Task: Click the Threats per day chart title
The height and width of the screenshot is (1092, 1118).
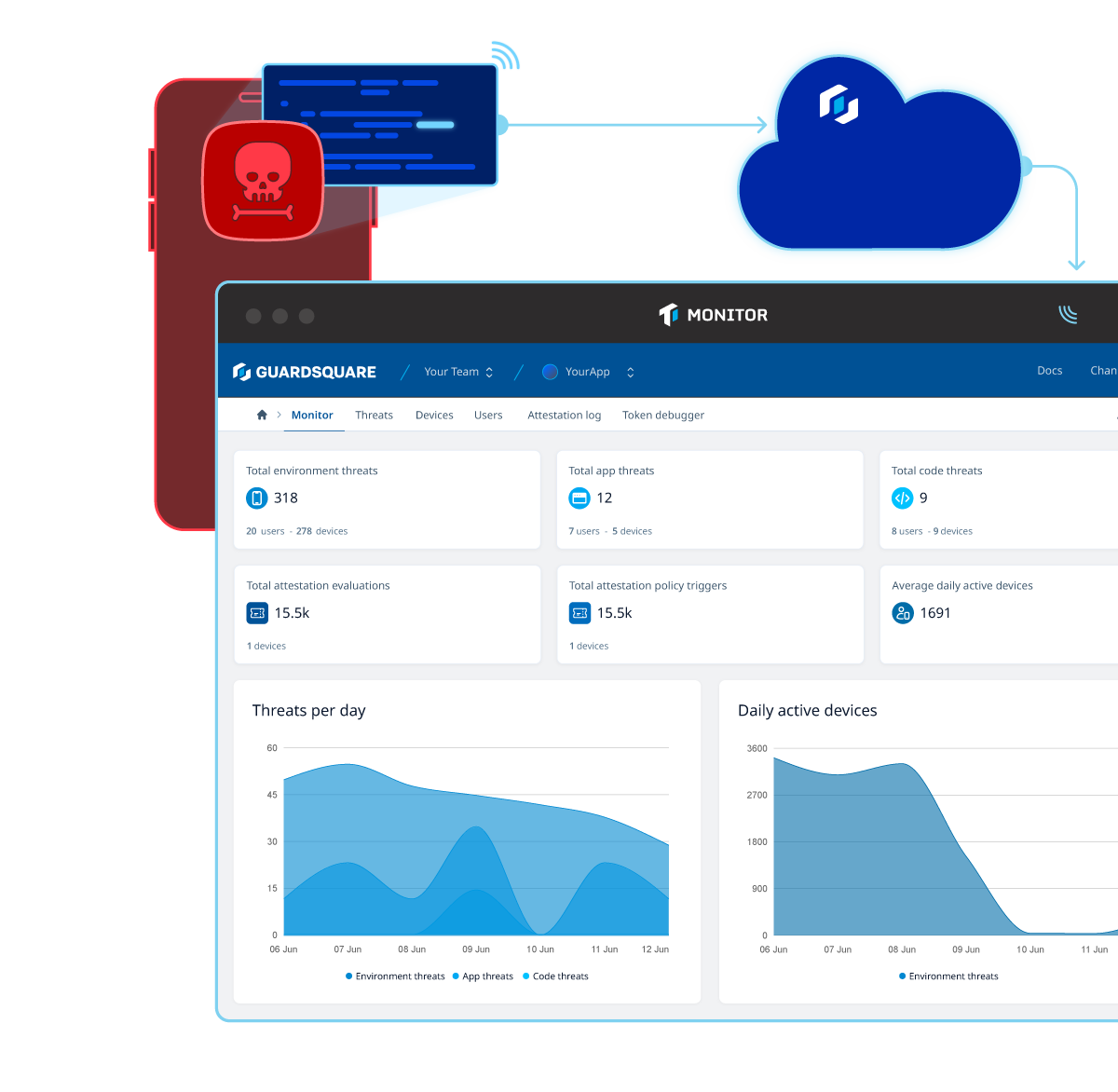Action: coord(308,710)
